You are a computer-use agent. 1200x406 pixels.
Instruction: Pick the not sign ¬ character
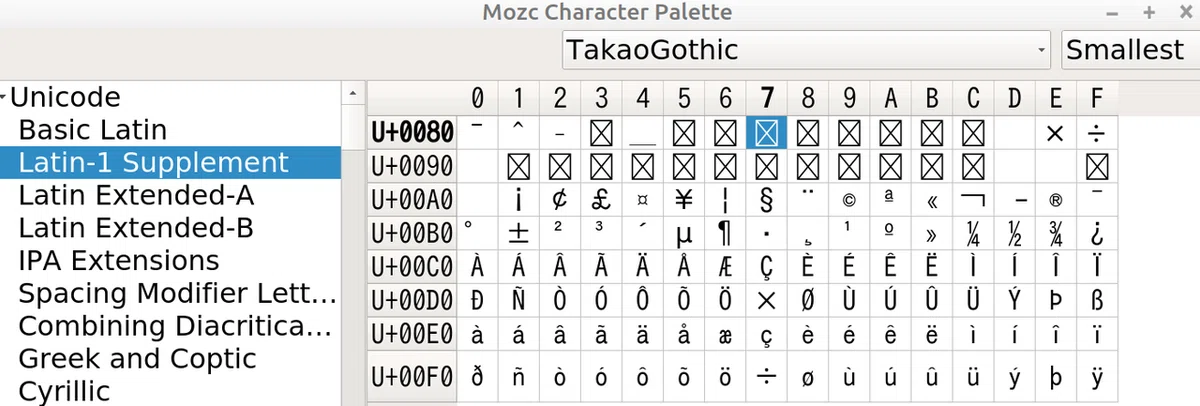(x=974, y=199)
